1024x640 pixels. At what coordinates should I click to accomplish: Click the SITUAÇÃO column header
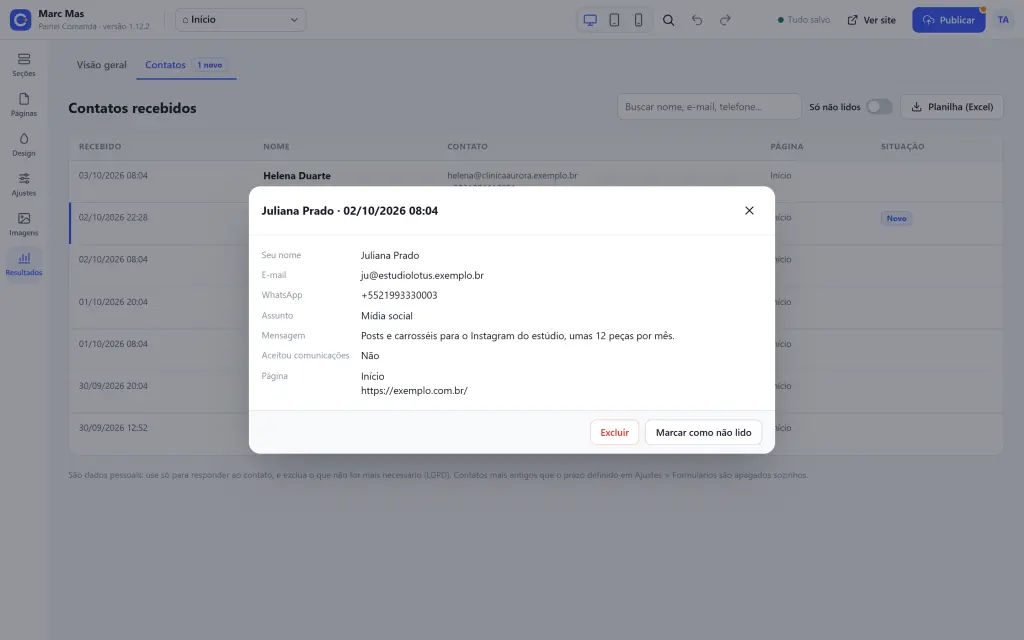pos(903,146)
